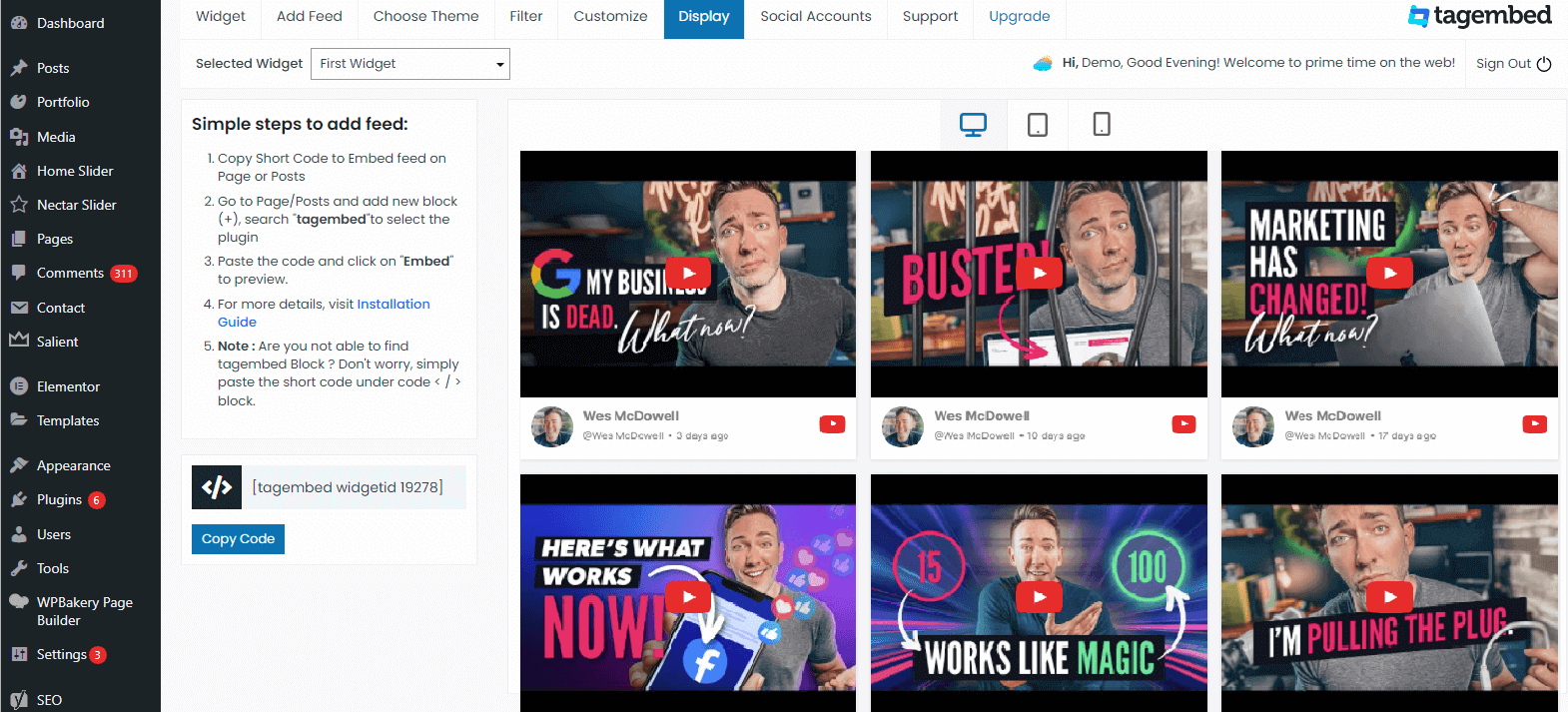Play 'I'm Pulling The Plug' video
The height and width of the screenshot is (712, 1568).
click(x=1389, y=597)
